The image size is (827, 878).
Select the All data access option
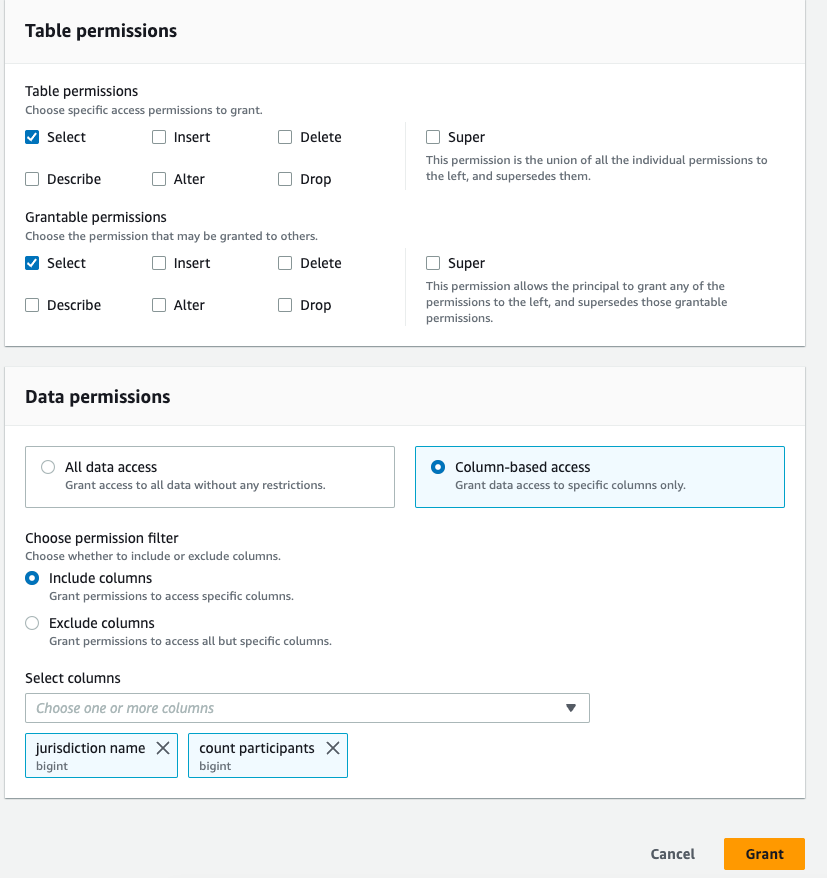pyautogui.click(x=48, y=467)
